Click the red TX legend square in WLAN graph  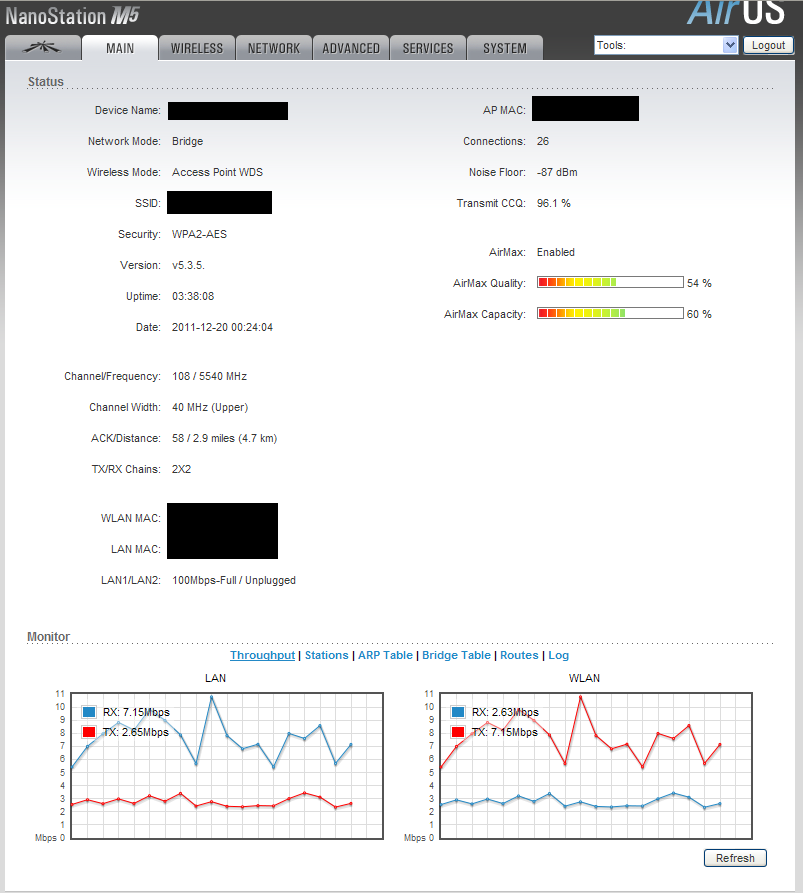458,732
